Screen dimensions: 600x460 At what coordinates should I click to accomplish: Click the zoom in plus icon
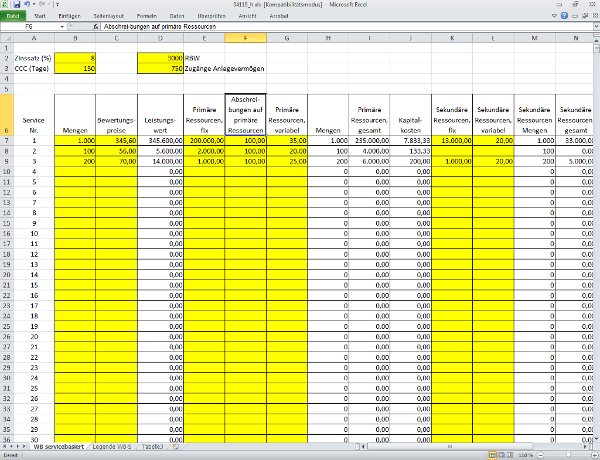pos(594,455)
